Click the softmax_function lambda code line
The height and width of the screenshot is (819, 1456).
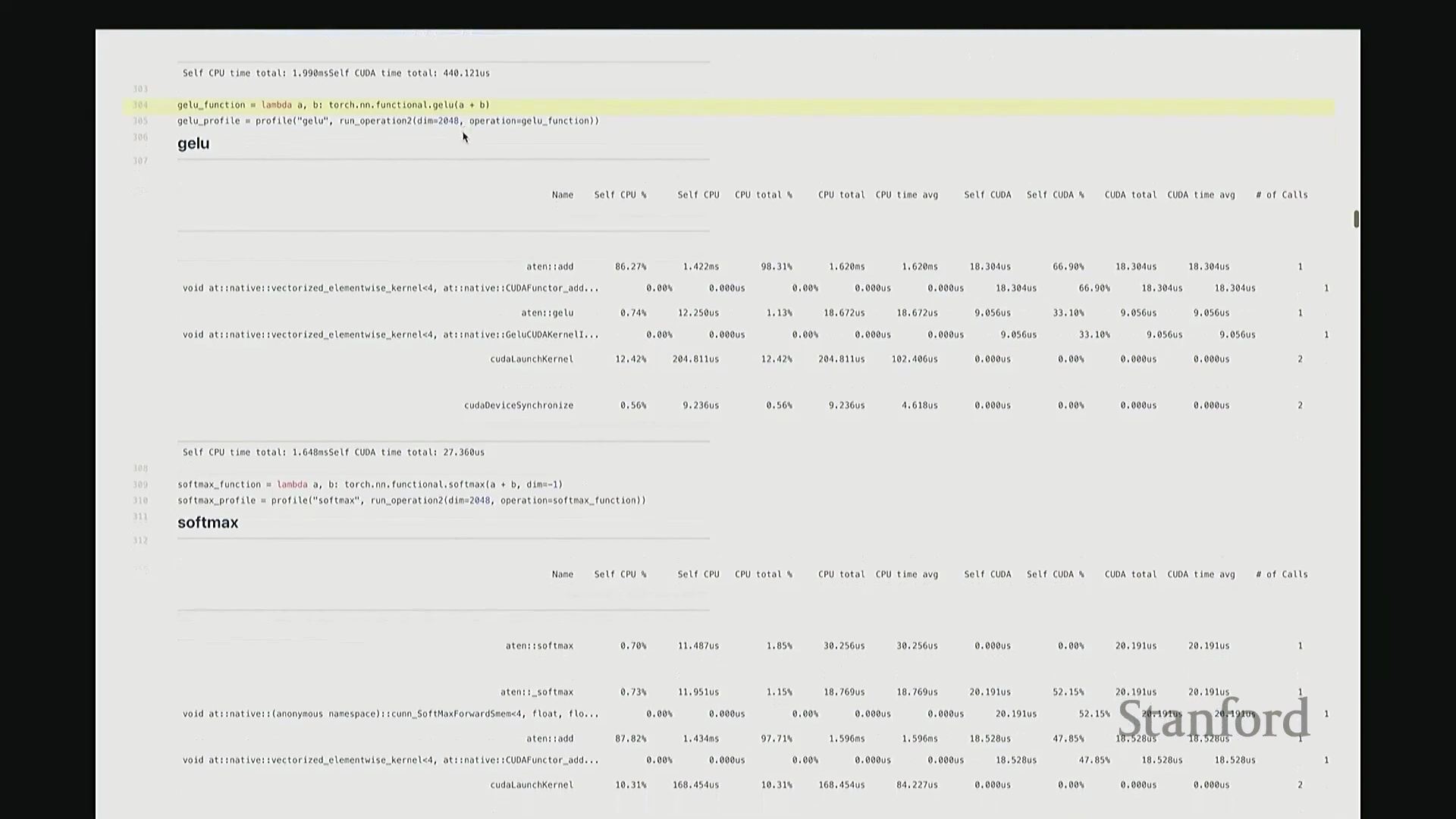pyautogui.click(x=370, y=485)
